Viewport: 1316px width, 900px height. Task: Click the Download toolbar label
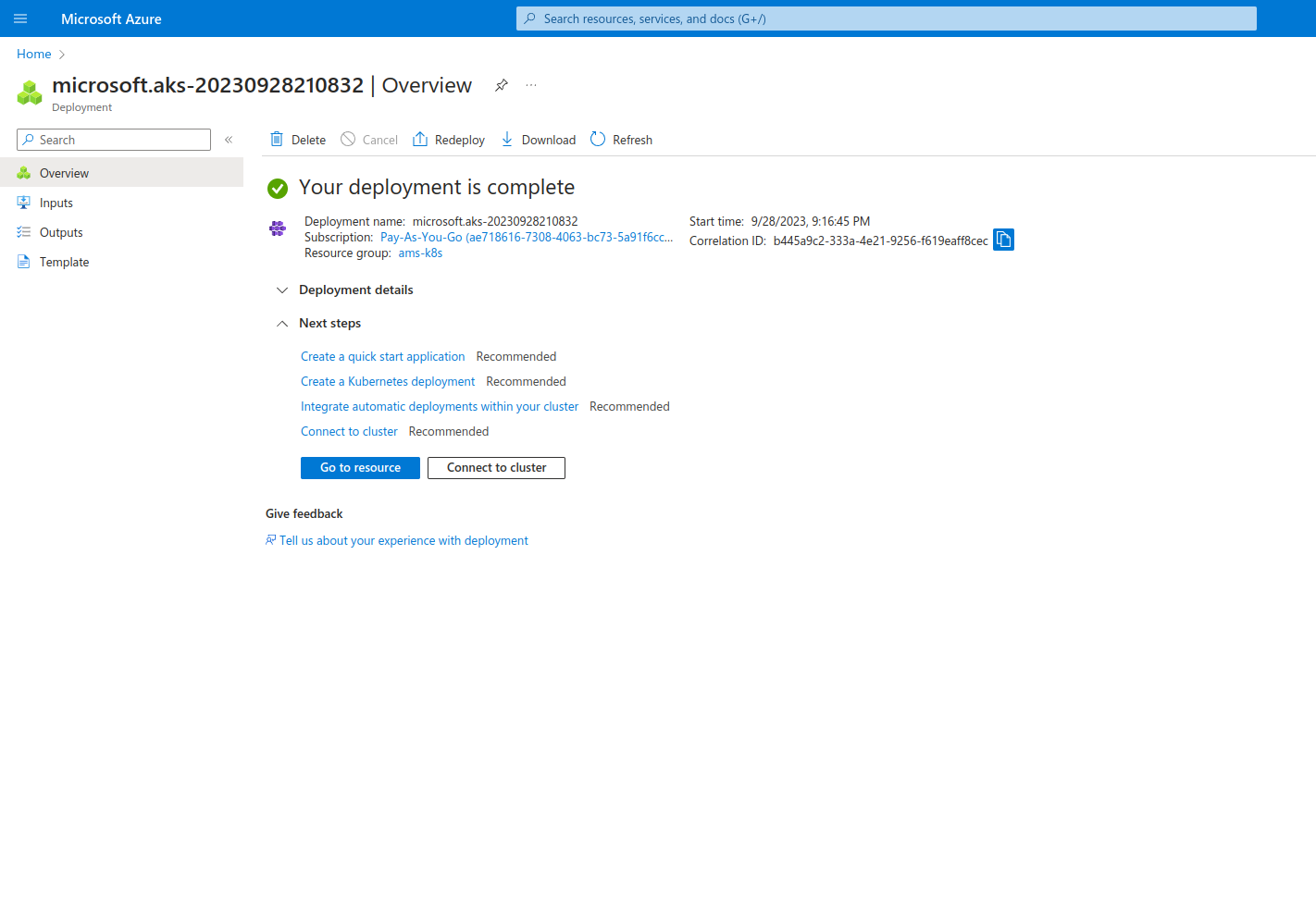click(x=549, y=140)
